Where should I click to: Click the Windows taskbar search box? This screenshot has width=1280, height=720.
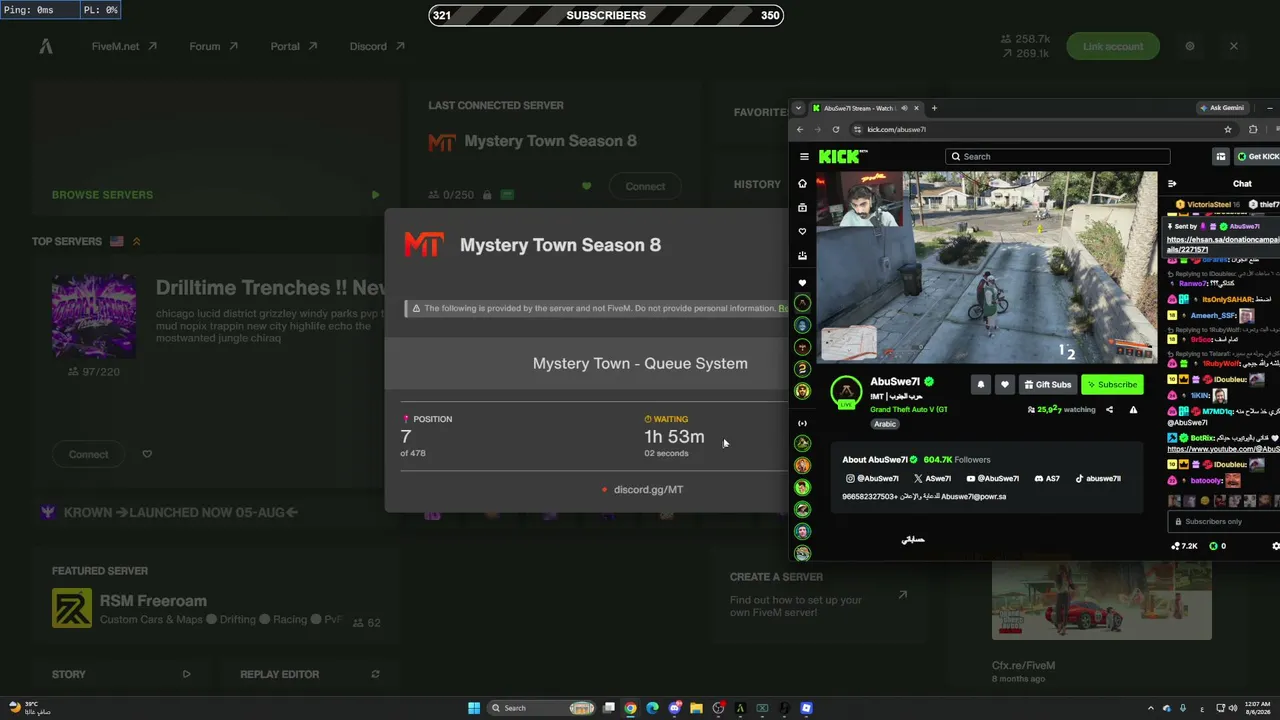(x=540, y=708)
